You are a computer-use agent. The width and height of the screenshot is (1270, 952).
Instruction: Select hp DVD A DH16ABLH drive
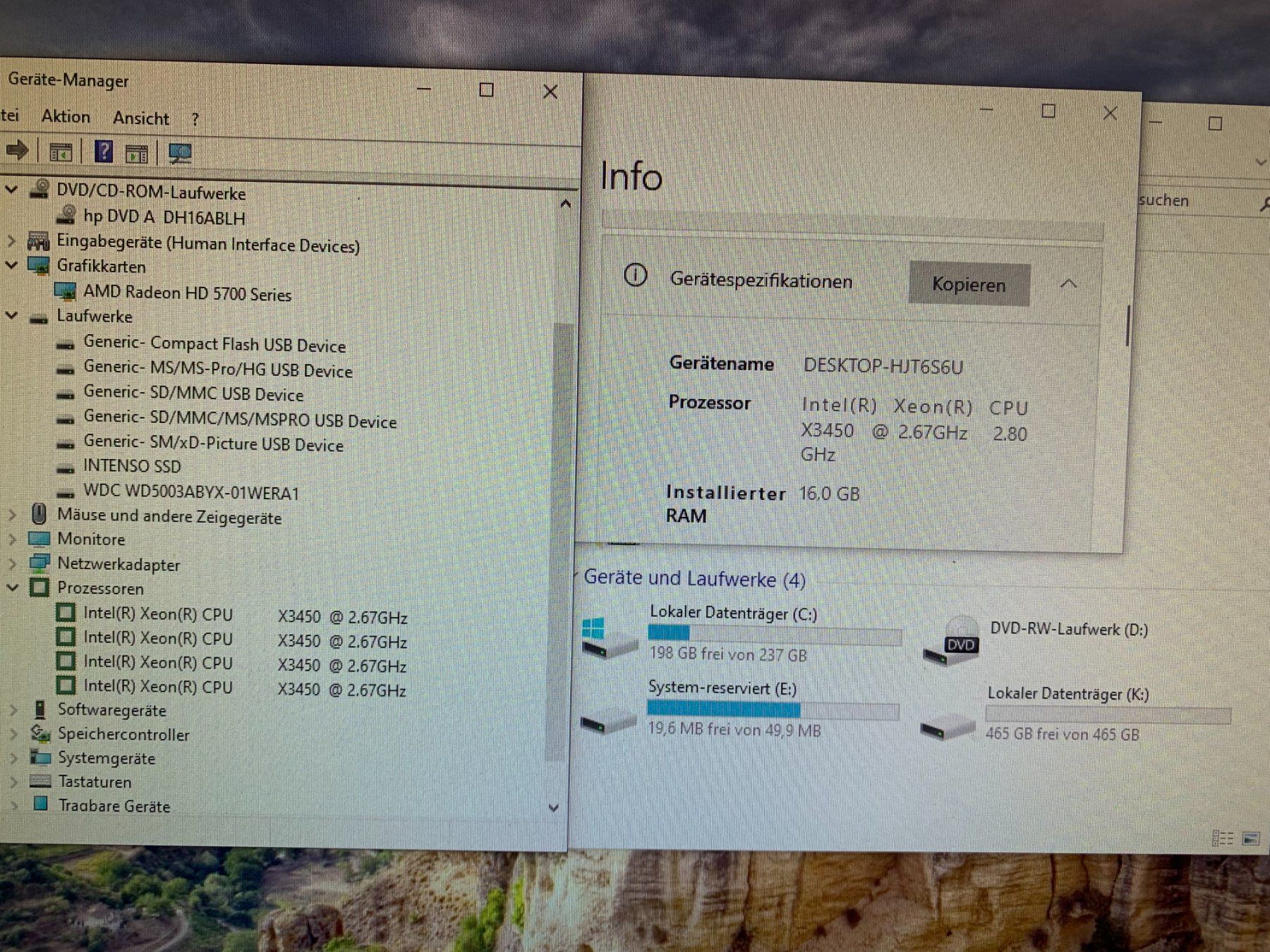164,217
